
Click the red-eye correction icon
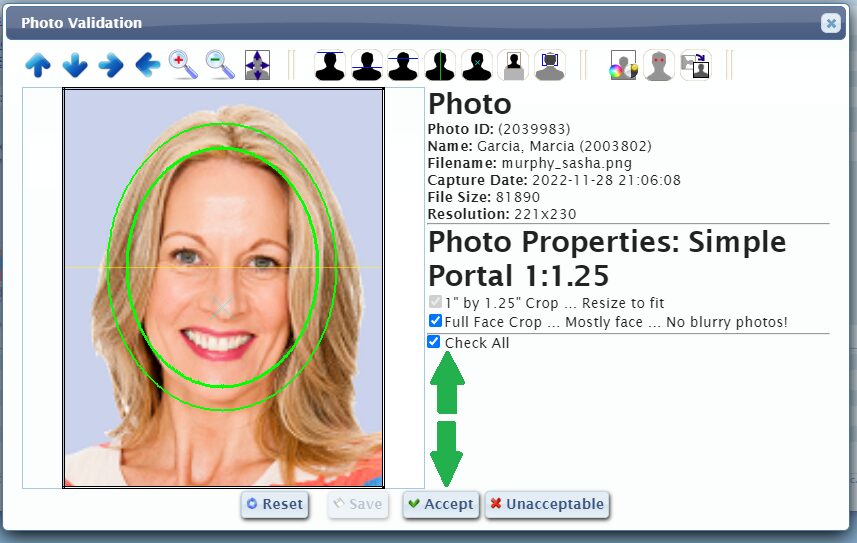click(x=659, y=66)
